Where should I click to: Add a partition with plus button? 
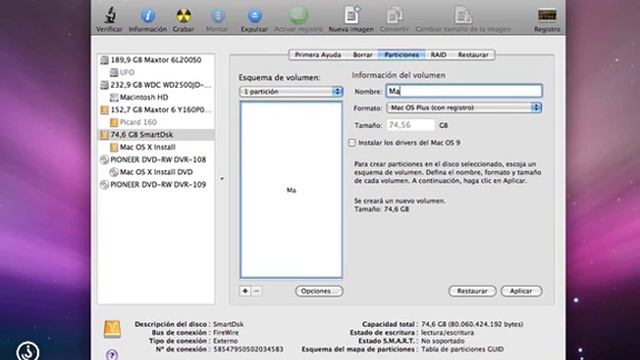[245, 291]
